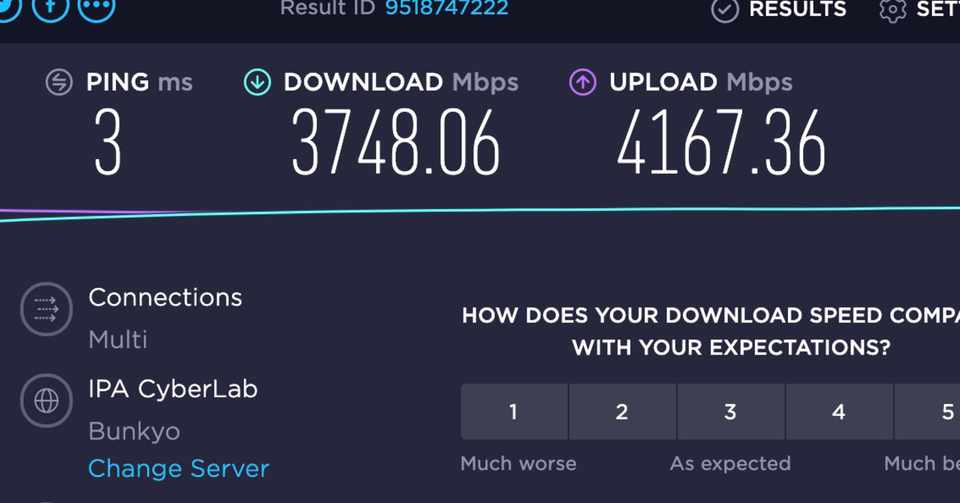Click the Connections multi-arrow icon
This screenshot has height=503, width=960.
coord(47,309)
